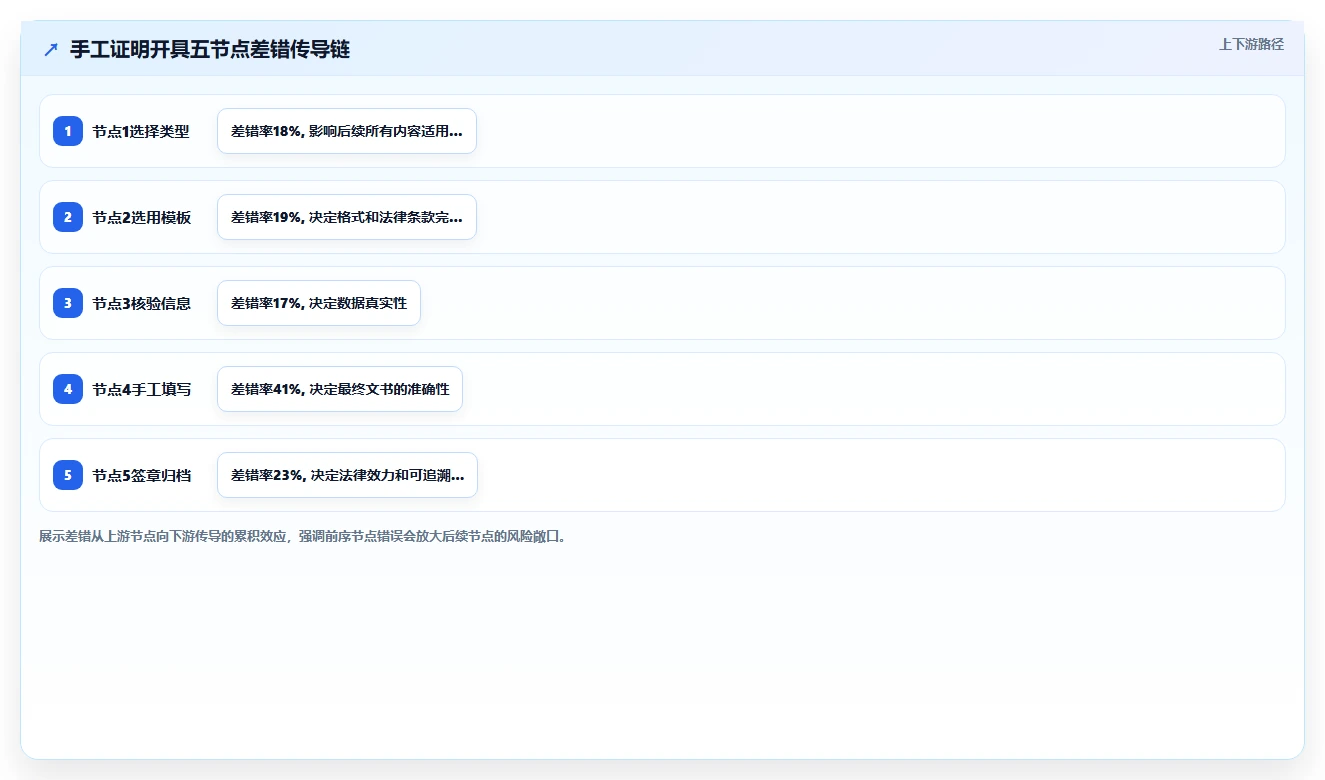This screenshot has width=1325, height=780.
Task: Open the 差错率17% 决定数据真实性 chip
Action: point(319,303)
